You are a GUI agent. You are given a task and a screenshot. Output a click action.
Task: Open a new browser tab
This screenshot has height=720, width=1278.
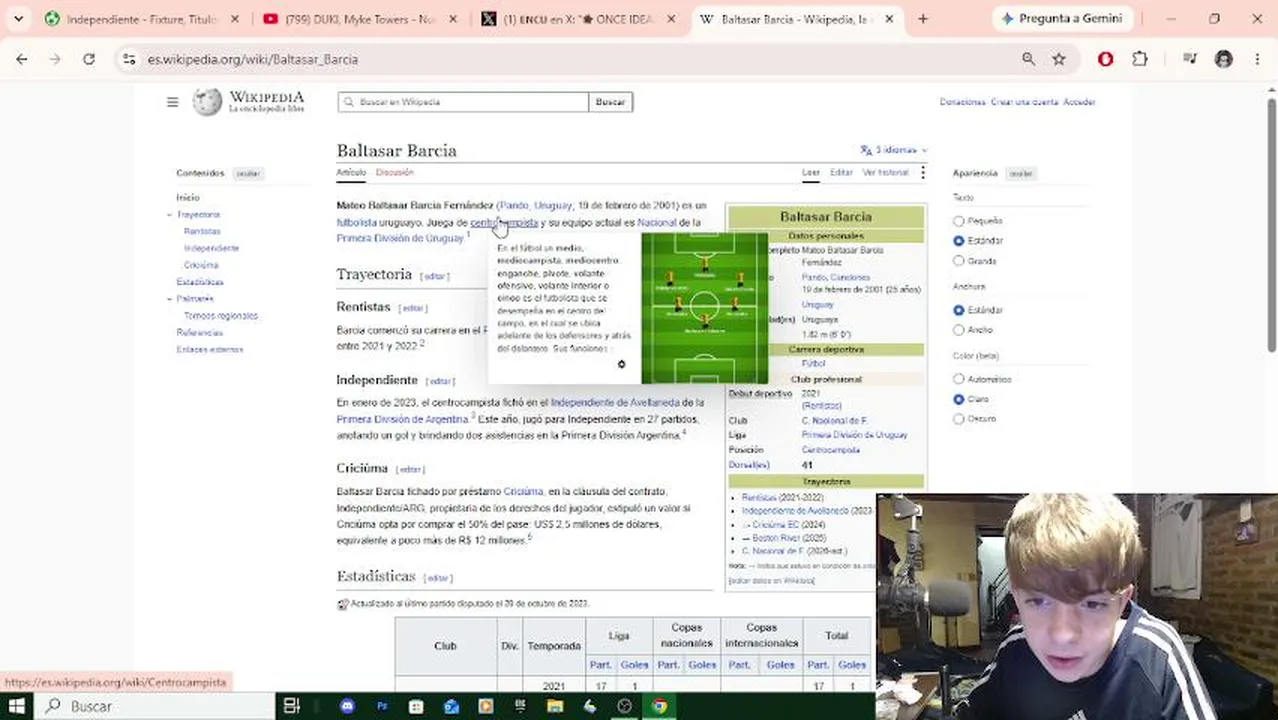922,19
